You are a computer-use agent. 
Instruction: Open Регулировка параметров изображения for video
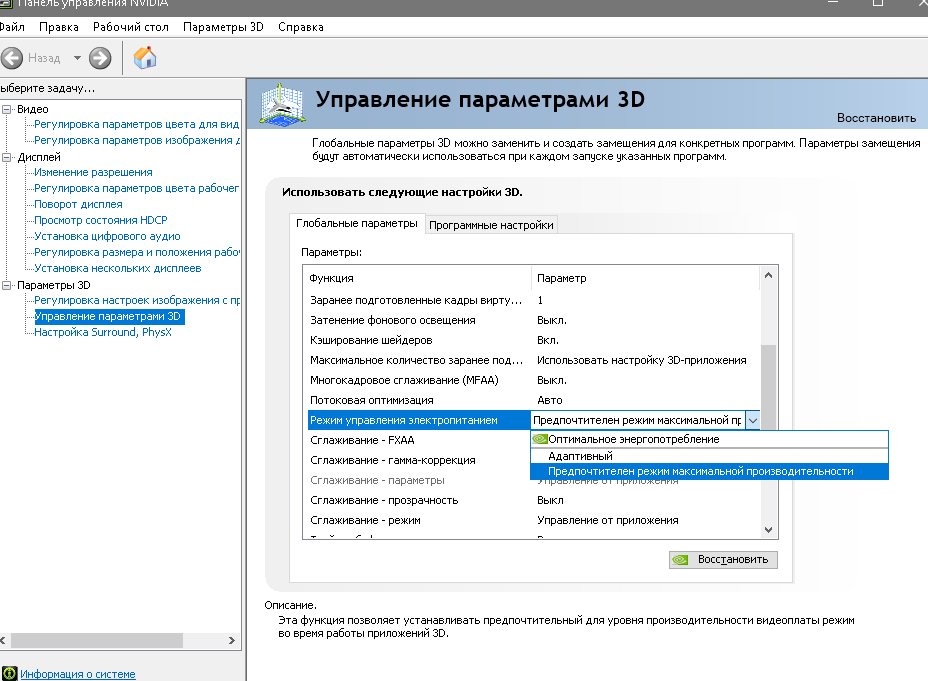click(x=137, y=140)
